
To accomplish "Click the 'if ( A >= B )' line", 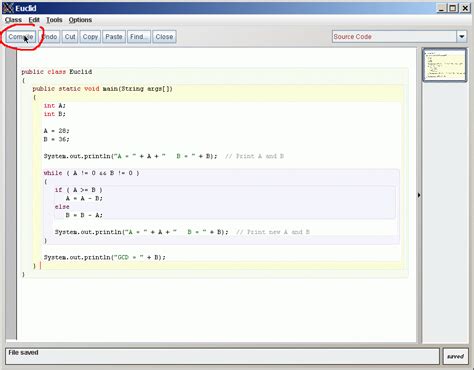I will click(x=78, y=190).
